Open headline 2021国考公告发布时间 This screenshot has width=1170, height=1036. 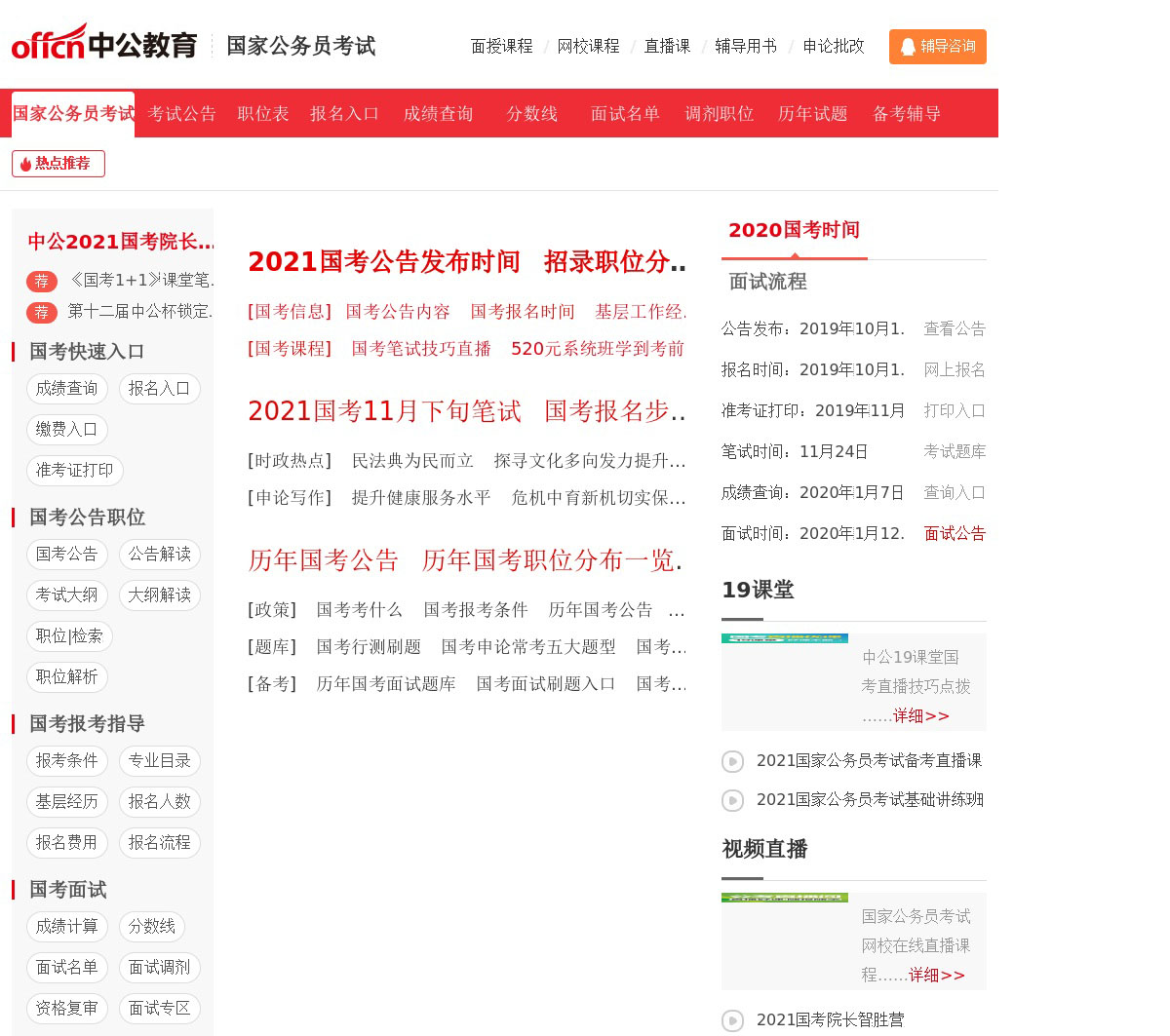(384, 262)
